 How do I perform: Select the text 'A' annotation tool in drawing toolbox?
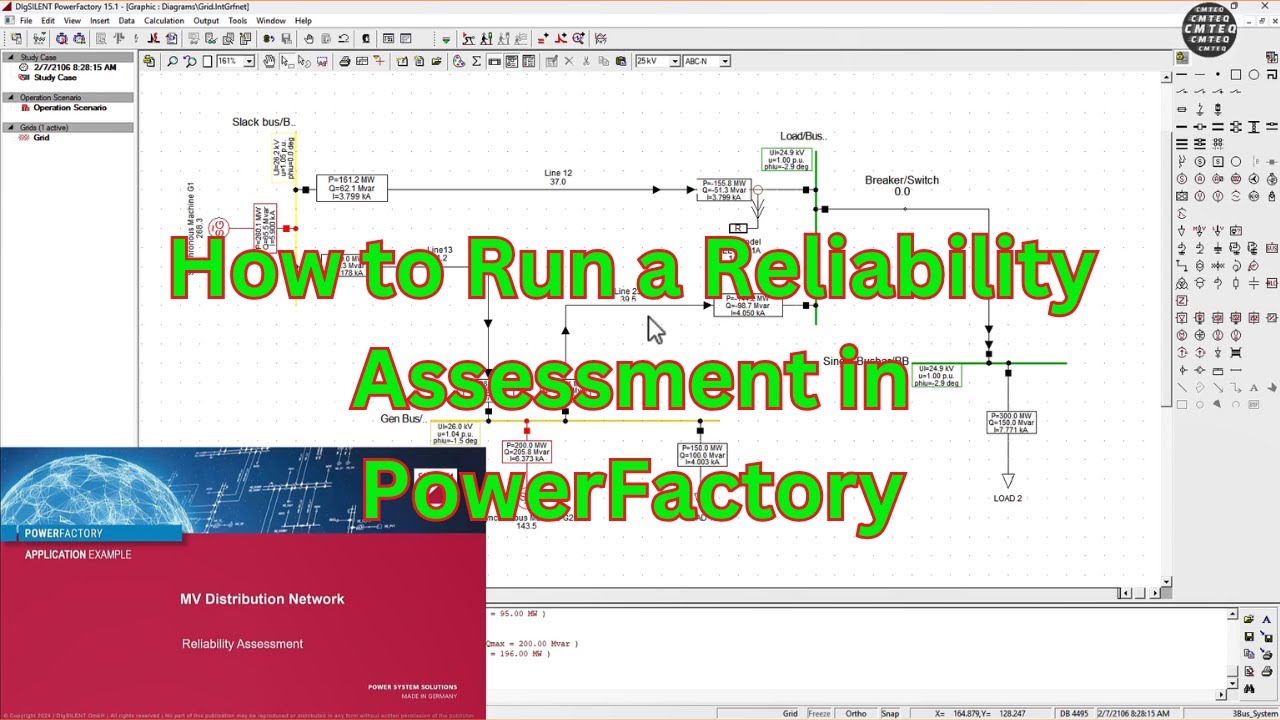point(1254,388)
